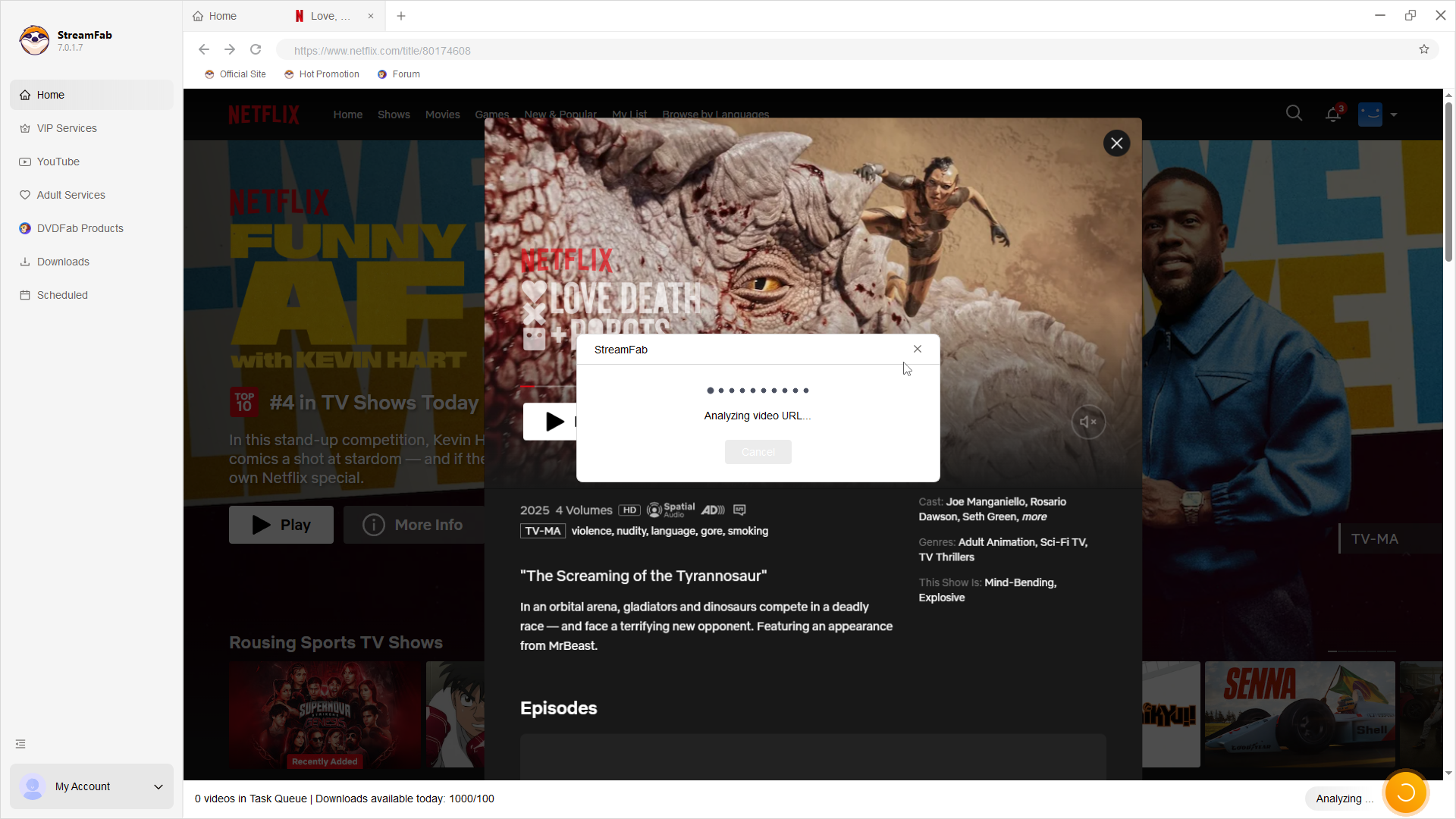Close the StreamFab dialog
Screen dimensions: 1456x819
pyautogui.click(x=918, y=349)
